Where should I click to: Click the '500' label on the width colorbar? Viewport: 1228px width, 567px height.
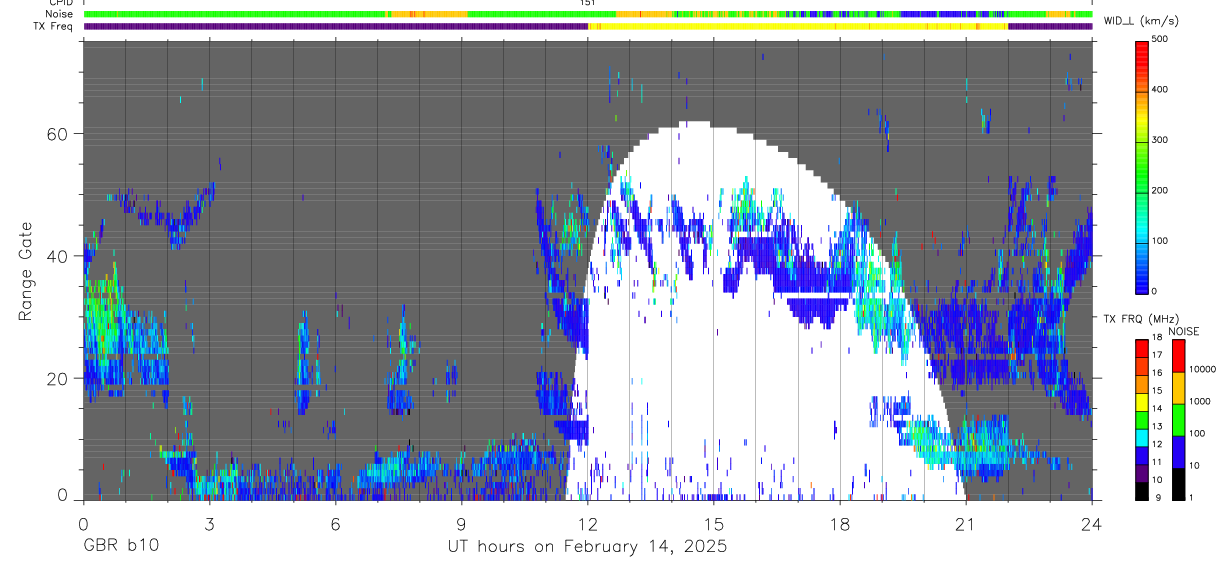[1160, 39]
